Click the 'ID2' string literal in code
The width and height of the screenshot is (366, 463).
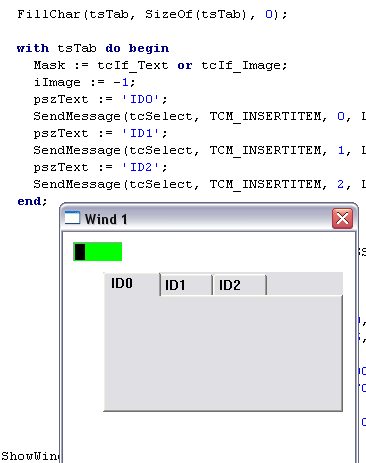(141, 167)
